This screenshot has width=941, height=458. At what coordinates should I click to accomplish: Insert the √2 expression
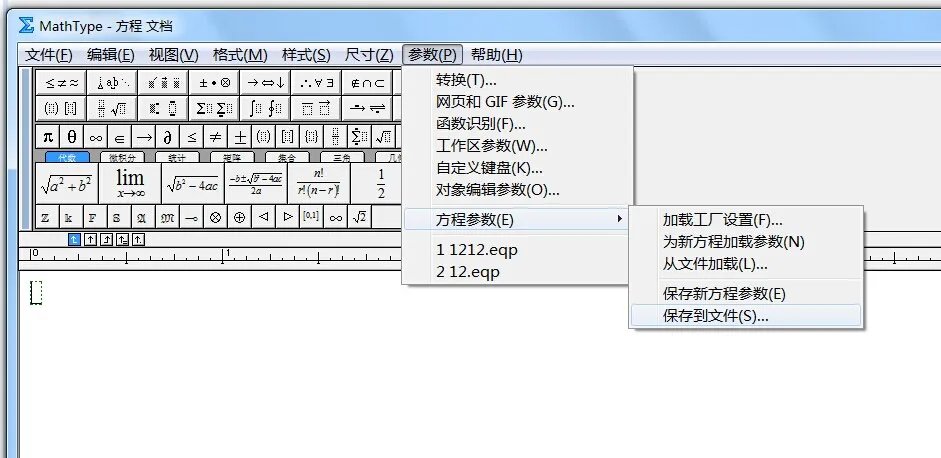(359, 217)
